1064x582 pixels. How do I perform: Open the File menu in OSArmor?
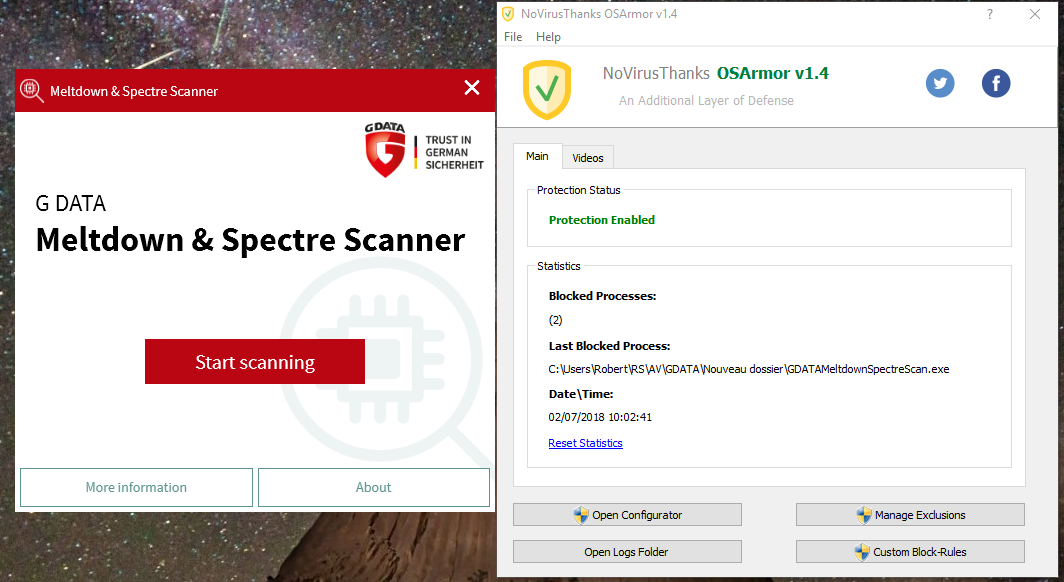tap(513, 37)
